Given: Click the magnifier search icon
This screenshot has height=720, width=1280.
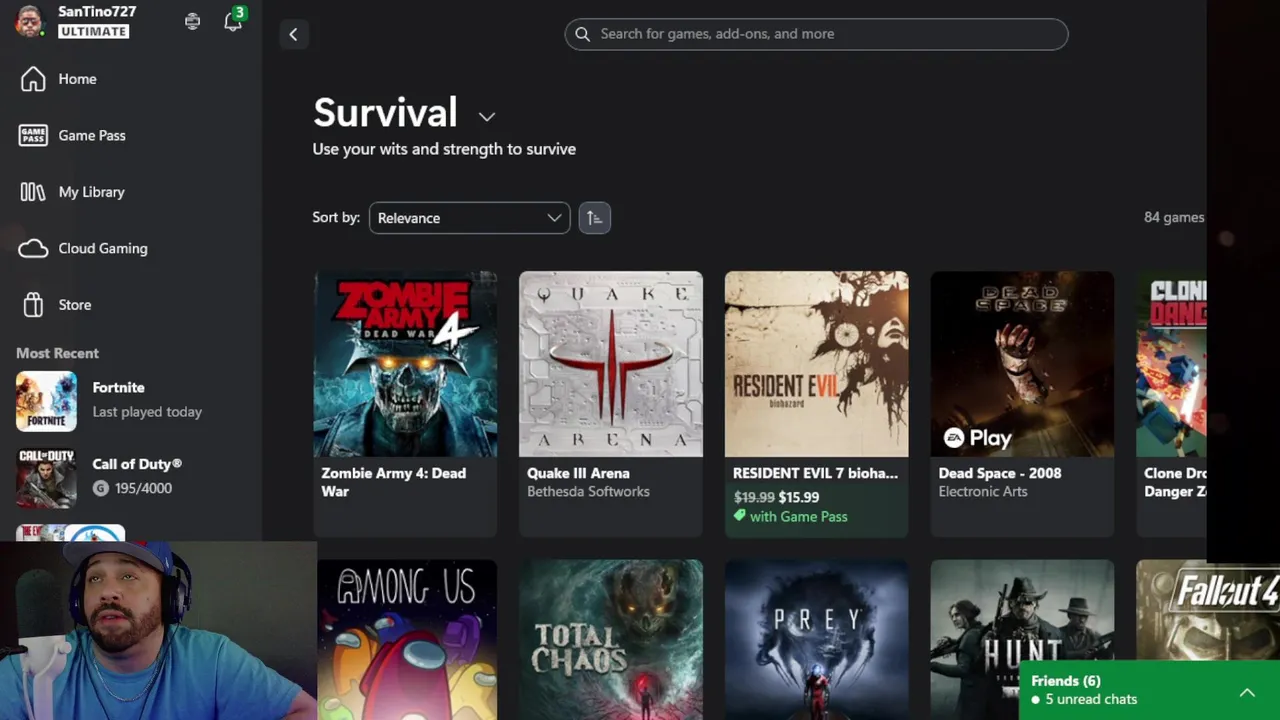Looking at the screenshot, I should click(582, 34).
